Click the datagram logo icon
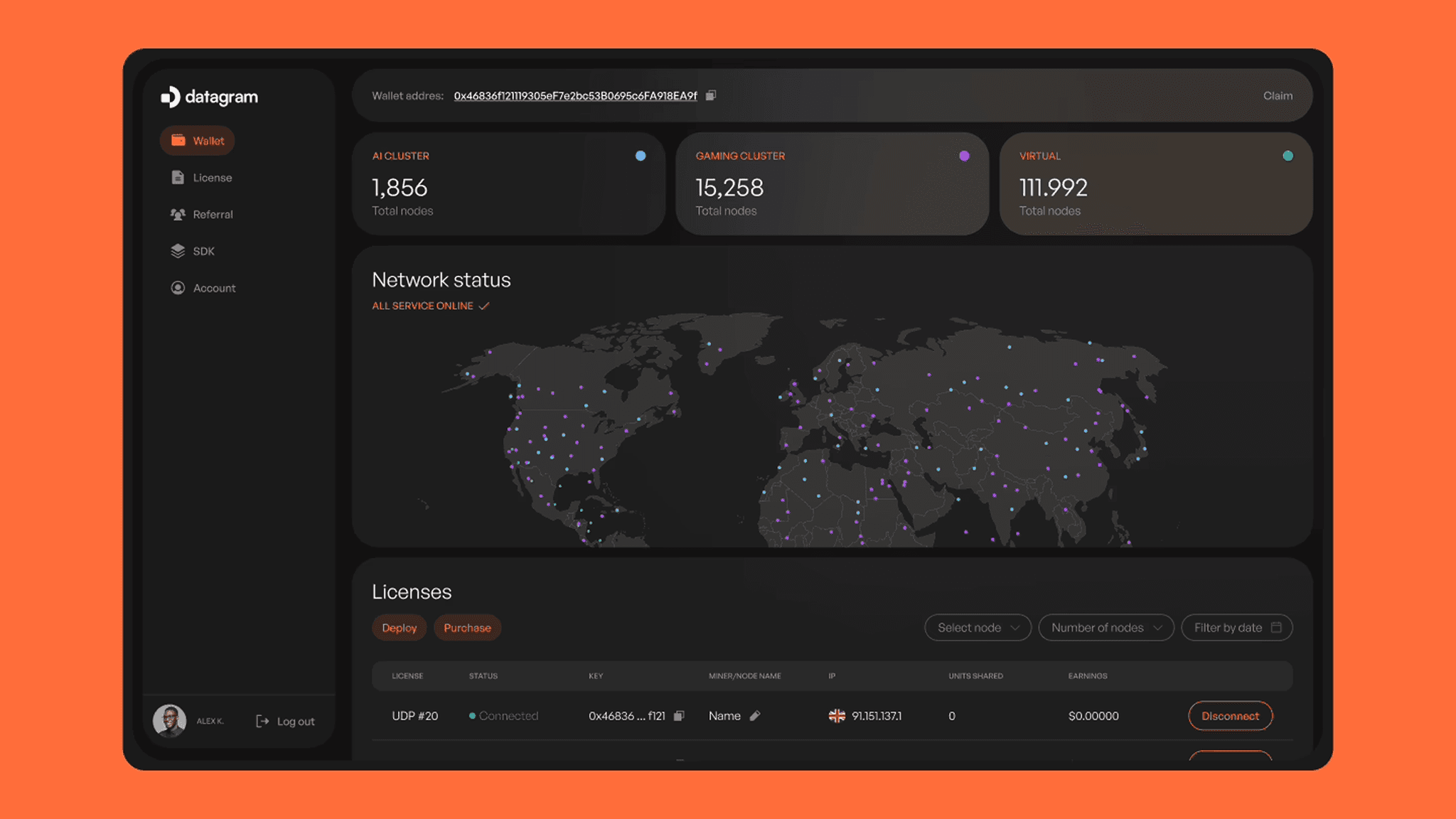Image resolution: width=1456 pixels, height=819 pixels. coord(170,97)
